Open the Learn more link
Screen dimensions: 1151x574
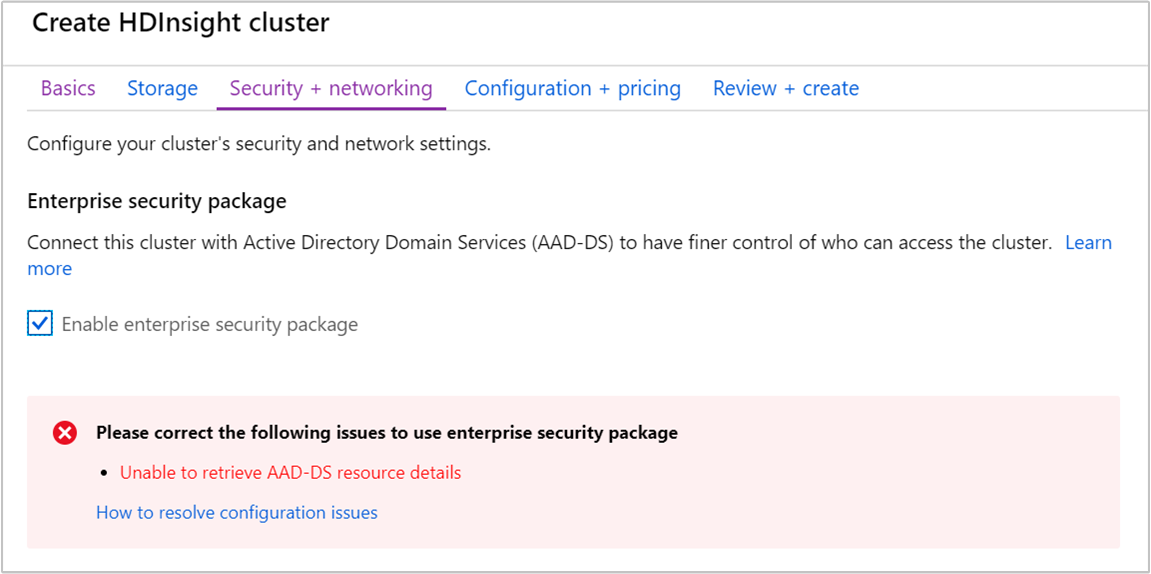(1088, 243)
